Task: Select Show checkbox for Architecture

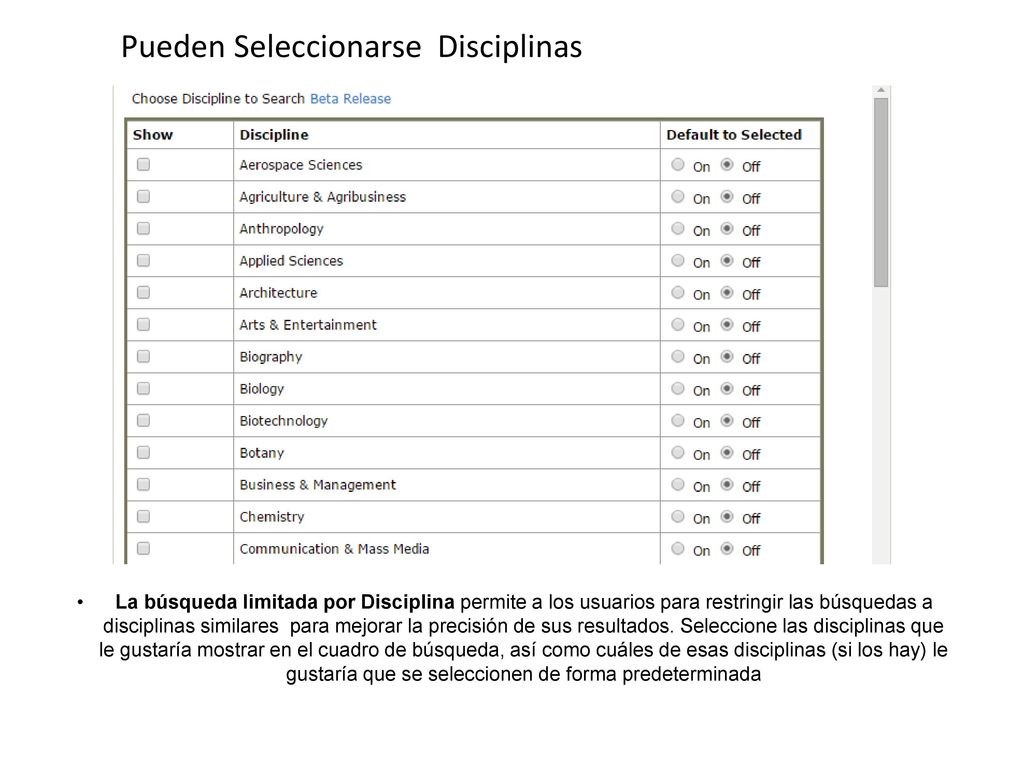Action: (144, 293)
